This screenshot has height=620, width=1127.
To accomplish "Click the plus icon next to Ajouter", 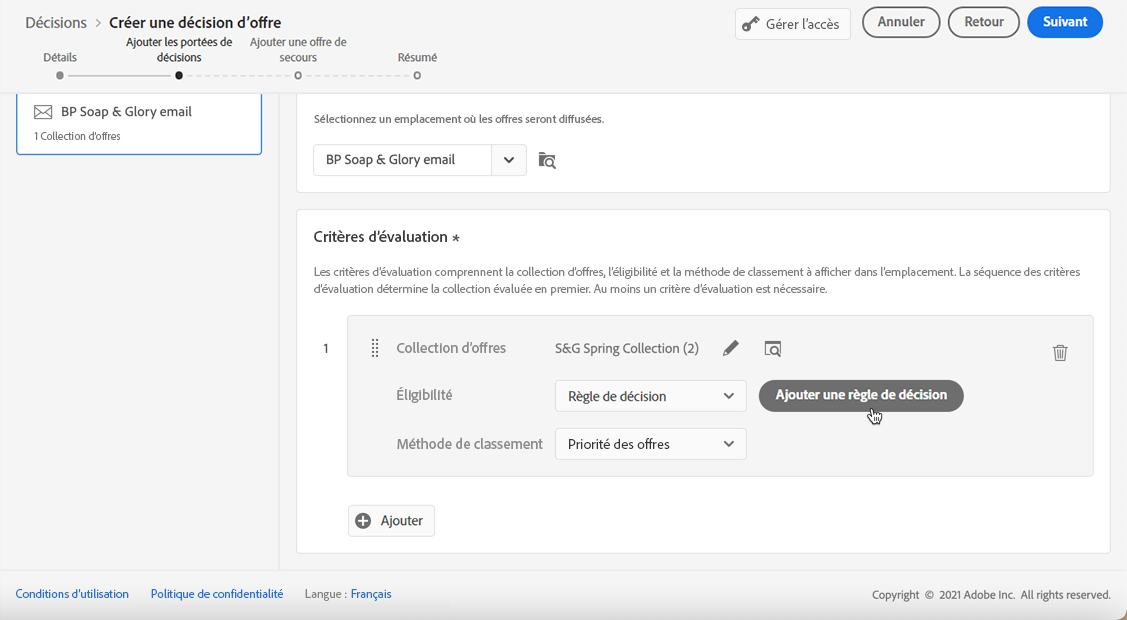I will [x=363, y=521].
